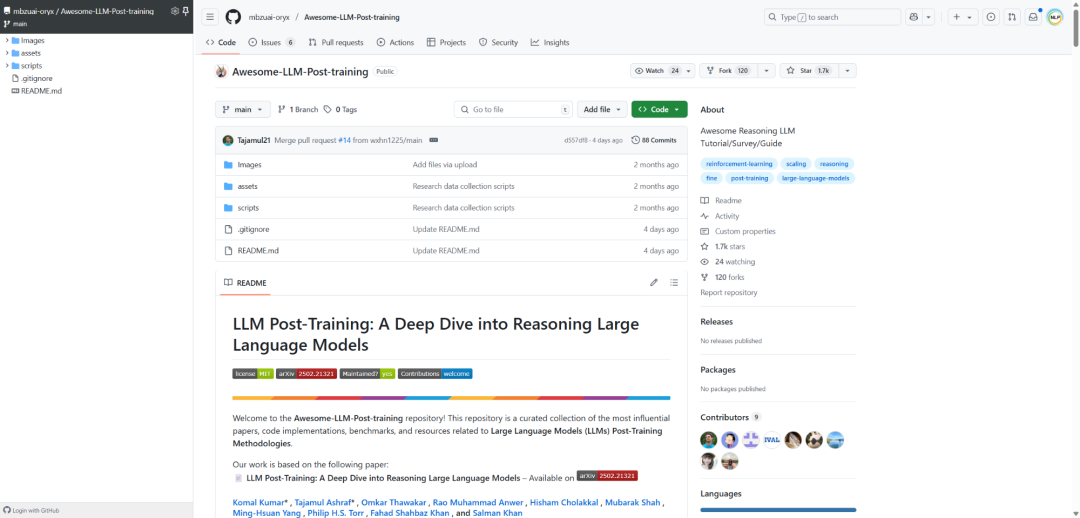This screenshot has height=518, width=1080.
Task: Click the header search field
Action: click(x=832, y=17)
